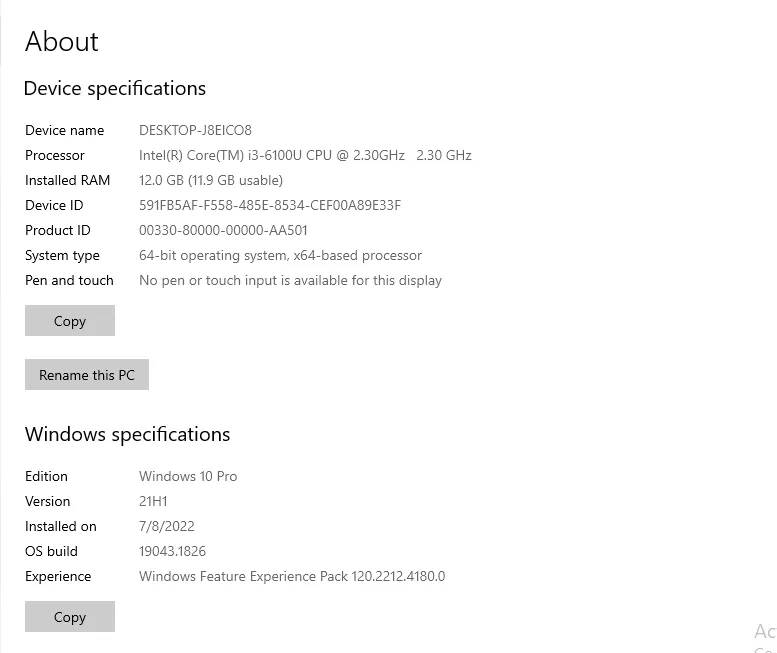Select the device name DESKTOP-J8EICO8 text
The width and height of the screenshot is (777, 653).
(x=195, y=130)
